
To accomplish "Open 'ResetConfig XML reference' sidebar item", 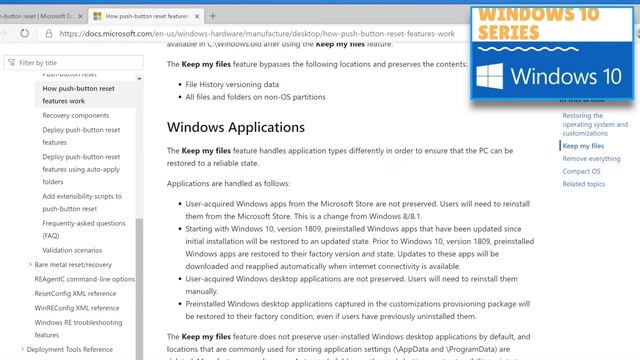I will pos(76,293).
